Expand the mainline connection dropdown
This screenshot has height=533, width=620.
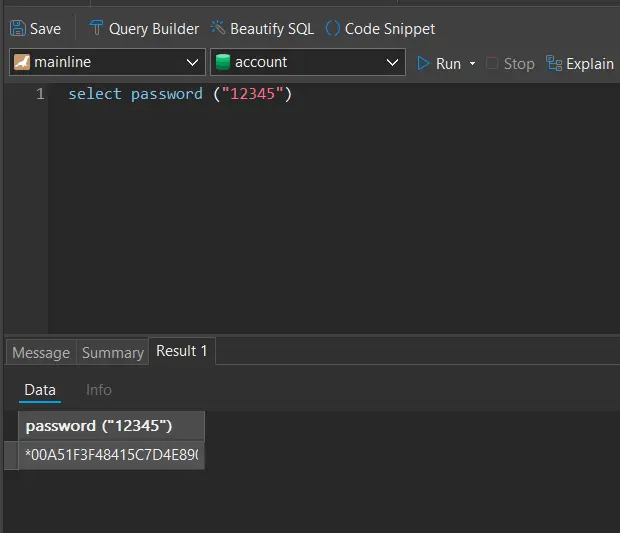(x=193, y=63)
